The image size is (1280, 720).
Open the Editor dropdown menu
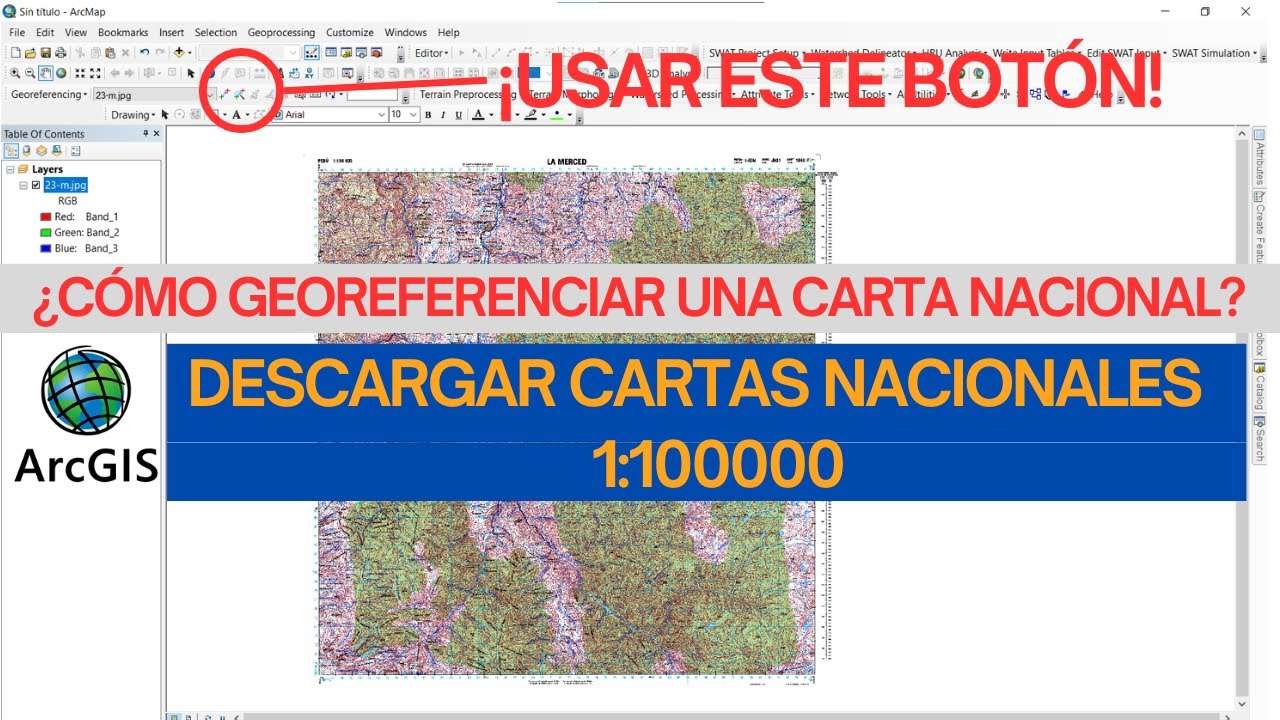432,53
